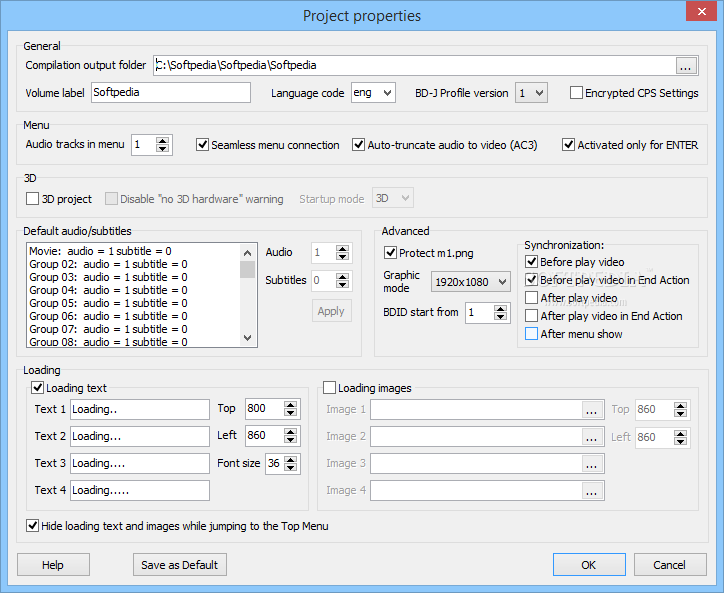The image size is (724, 593).
Task: Click Text 1 'Loading..' field
Action: coord(140,409)
